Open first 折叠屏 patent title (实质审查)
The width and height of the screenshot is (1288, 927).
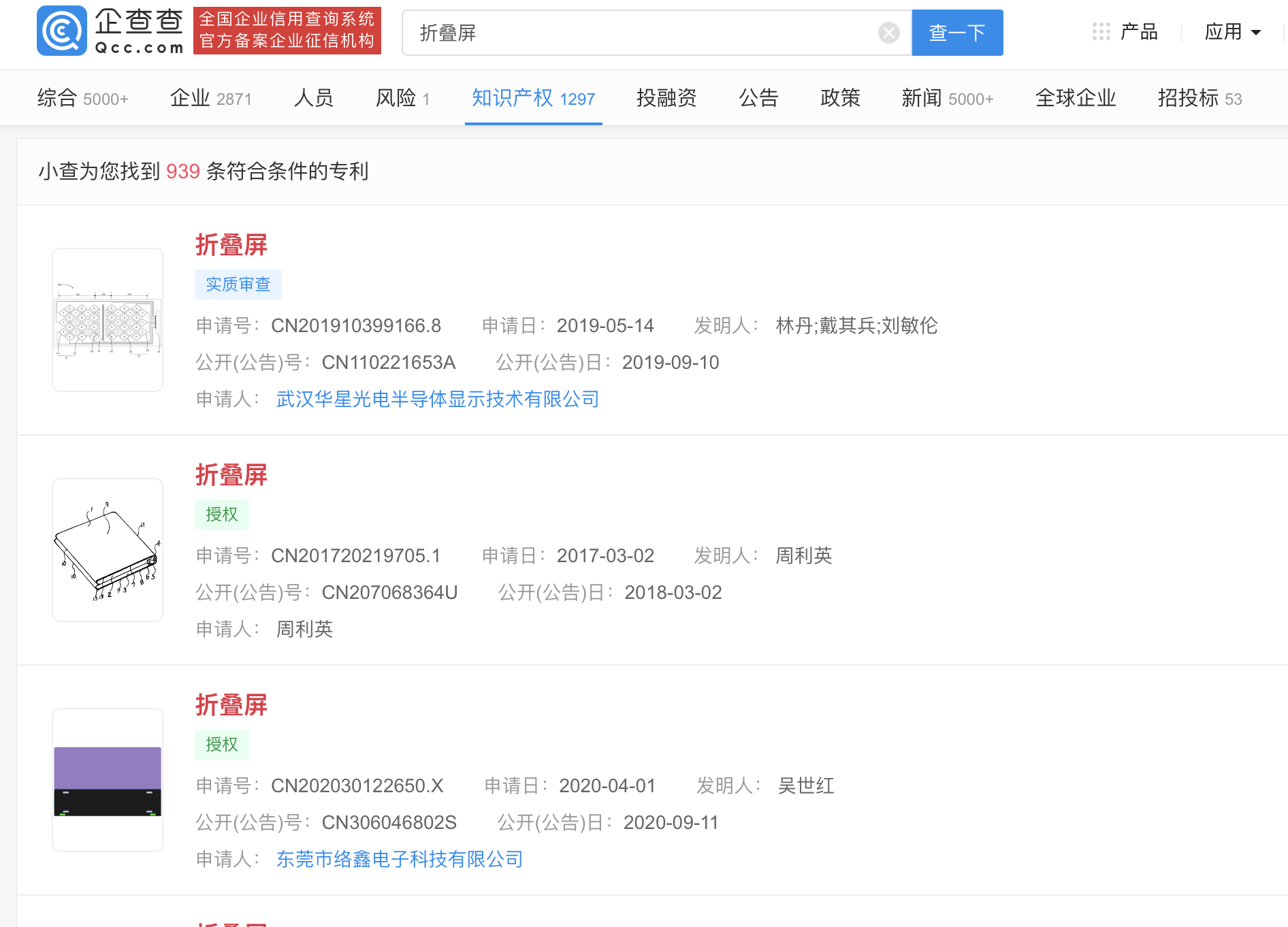pos(231,245)
